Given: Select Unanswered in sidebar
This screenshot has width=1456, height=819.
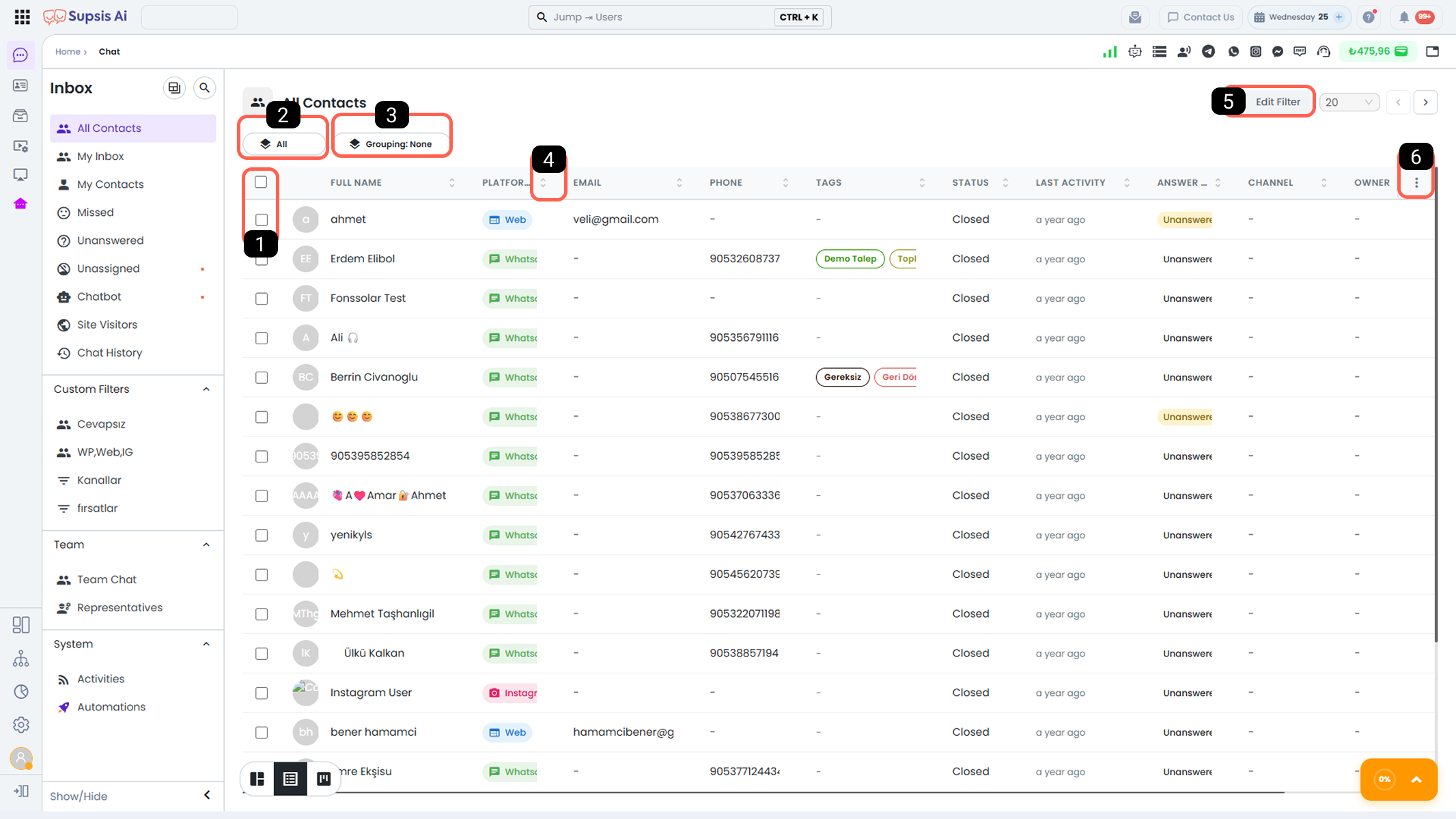Looking at the screenshot, I should [133, 240].
